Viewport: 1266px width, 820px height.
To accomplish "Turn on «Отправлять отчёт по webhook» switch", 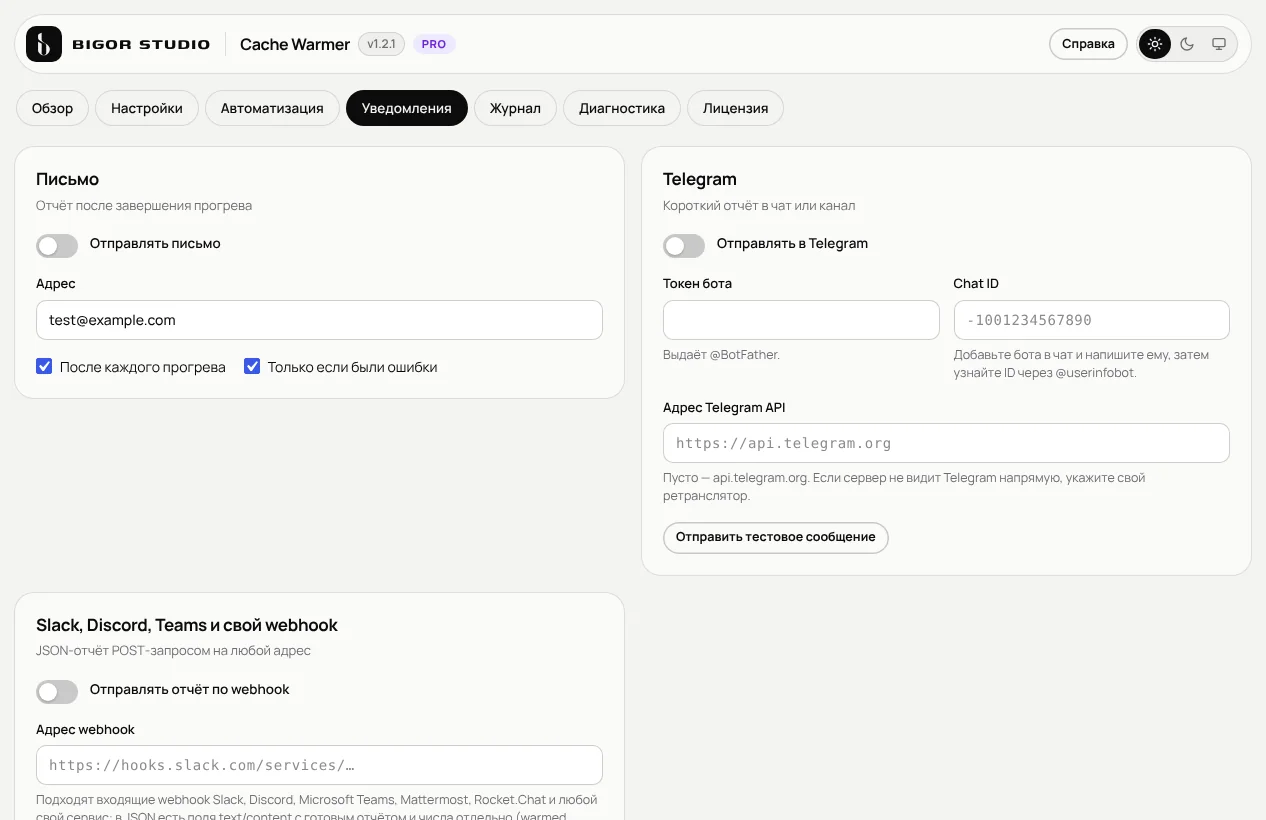I will (x=57, y=691).
